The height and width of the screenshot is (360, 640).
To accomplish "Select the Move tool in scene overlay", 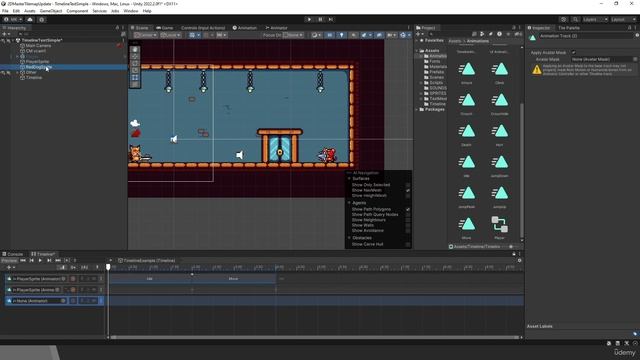I will pos(135,56).
